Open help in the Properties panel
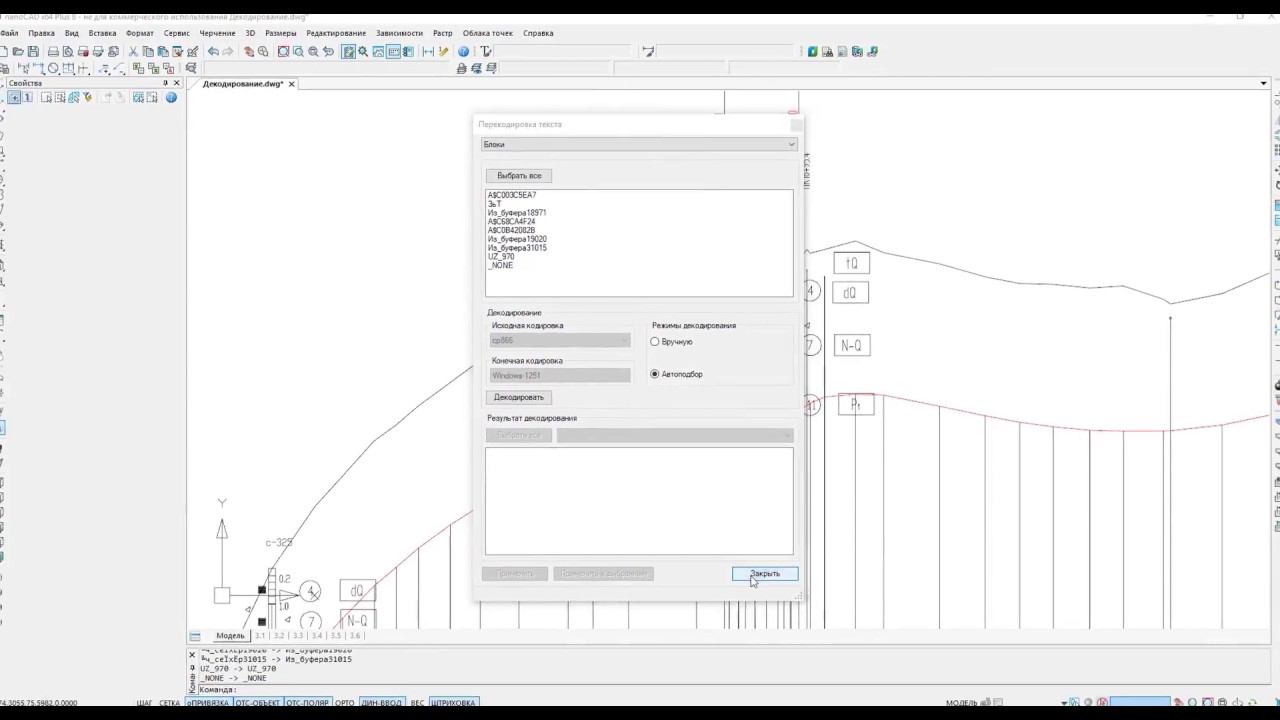This screenshot has height=720, width=1280. click(171, 97)
